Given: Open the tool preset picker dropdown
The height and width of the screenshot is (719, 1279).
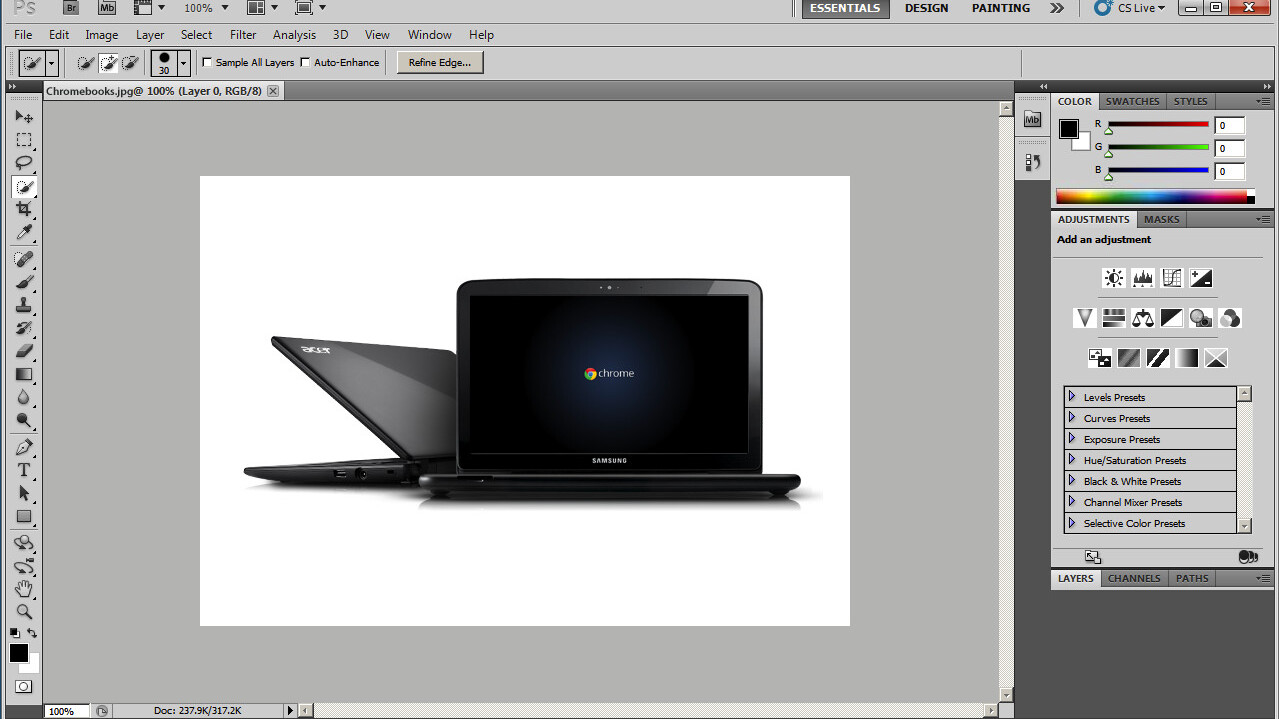Looking at the screenshot, I should [51, 63].
